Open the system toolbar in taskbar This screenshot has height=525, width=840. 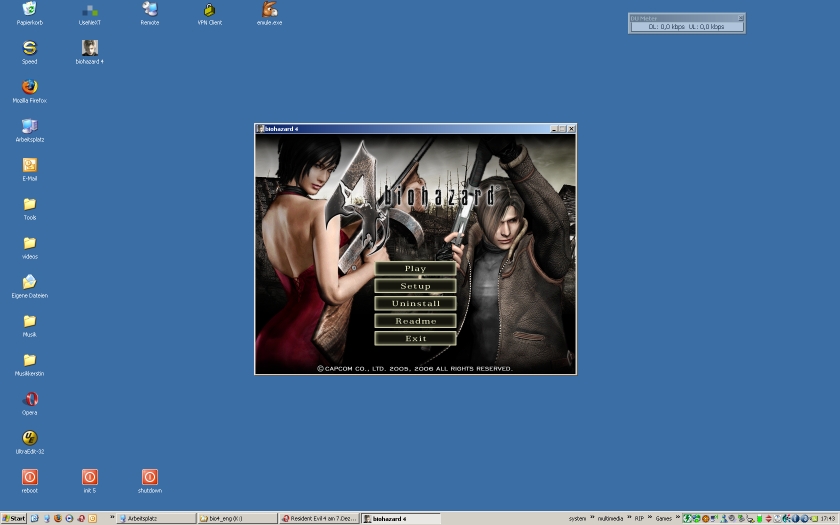(578, 519)
